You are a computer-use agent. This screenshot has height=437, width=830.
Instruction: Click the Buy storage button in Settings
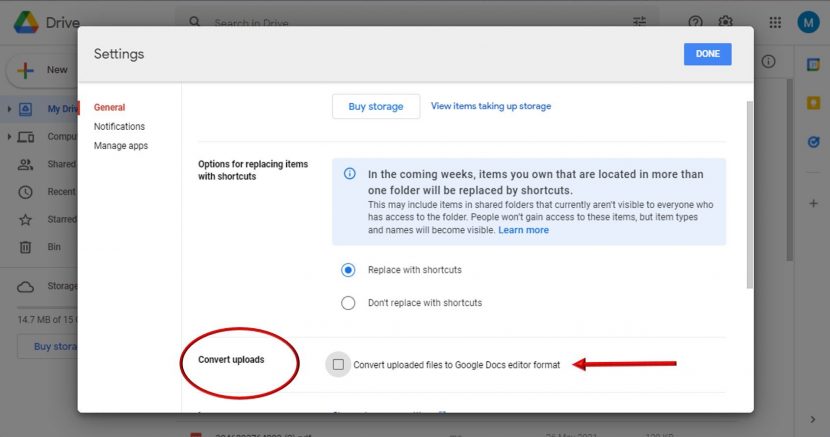(376, 106)
